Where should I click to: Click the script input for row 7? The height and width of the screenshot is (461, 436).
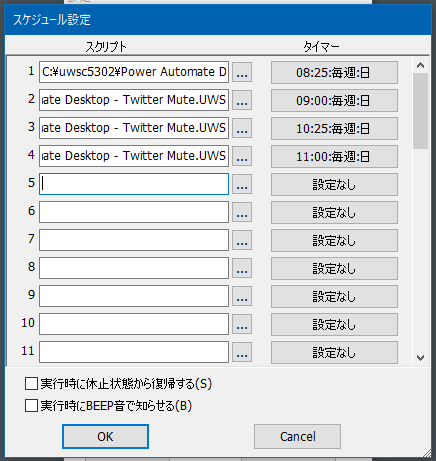(x=134, y=240)
